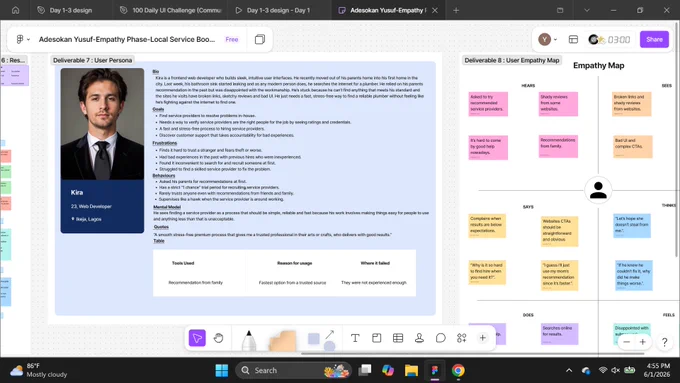Open the weather widget Mostly cloudy
The image size is (680, 383).
coord(38,370)
